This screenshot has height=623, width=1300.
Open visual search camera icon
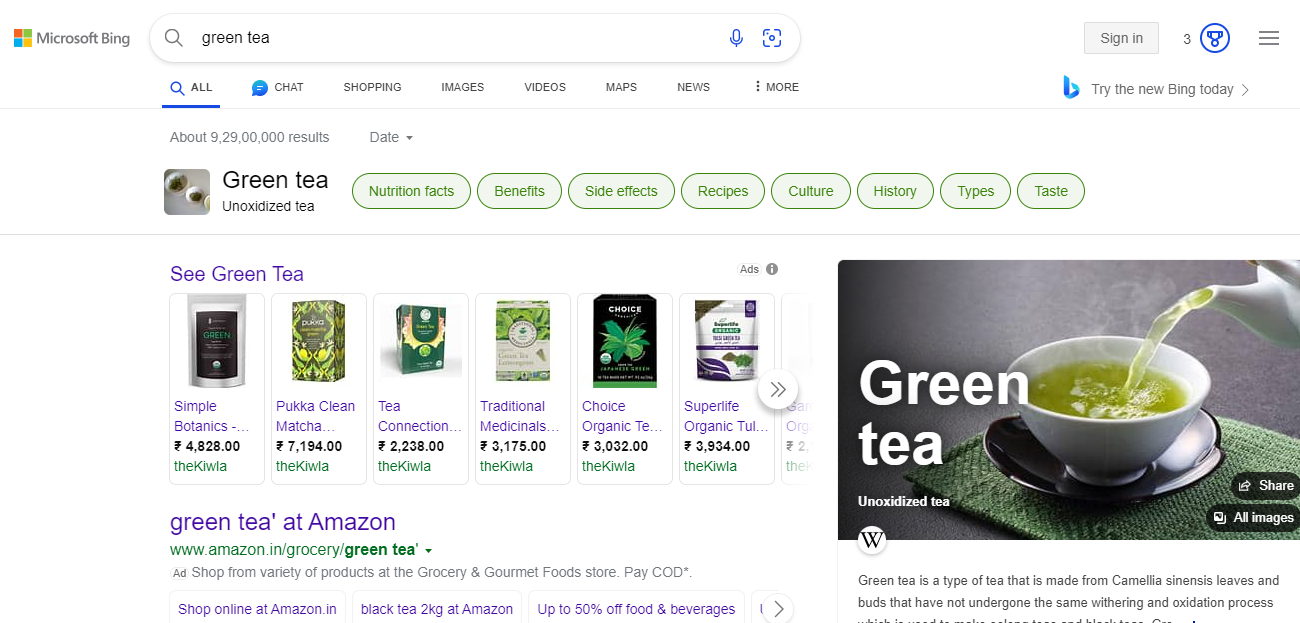(x=771, y=38)
